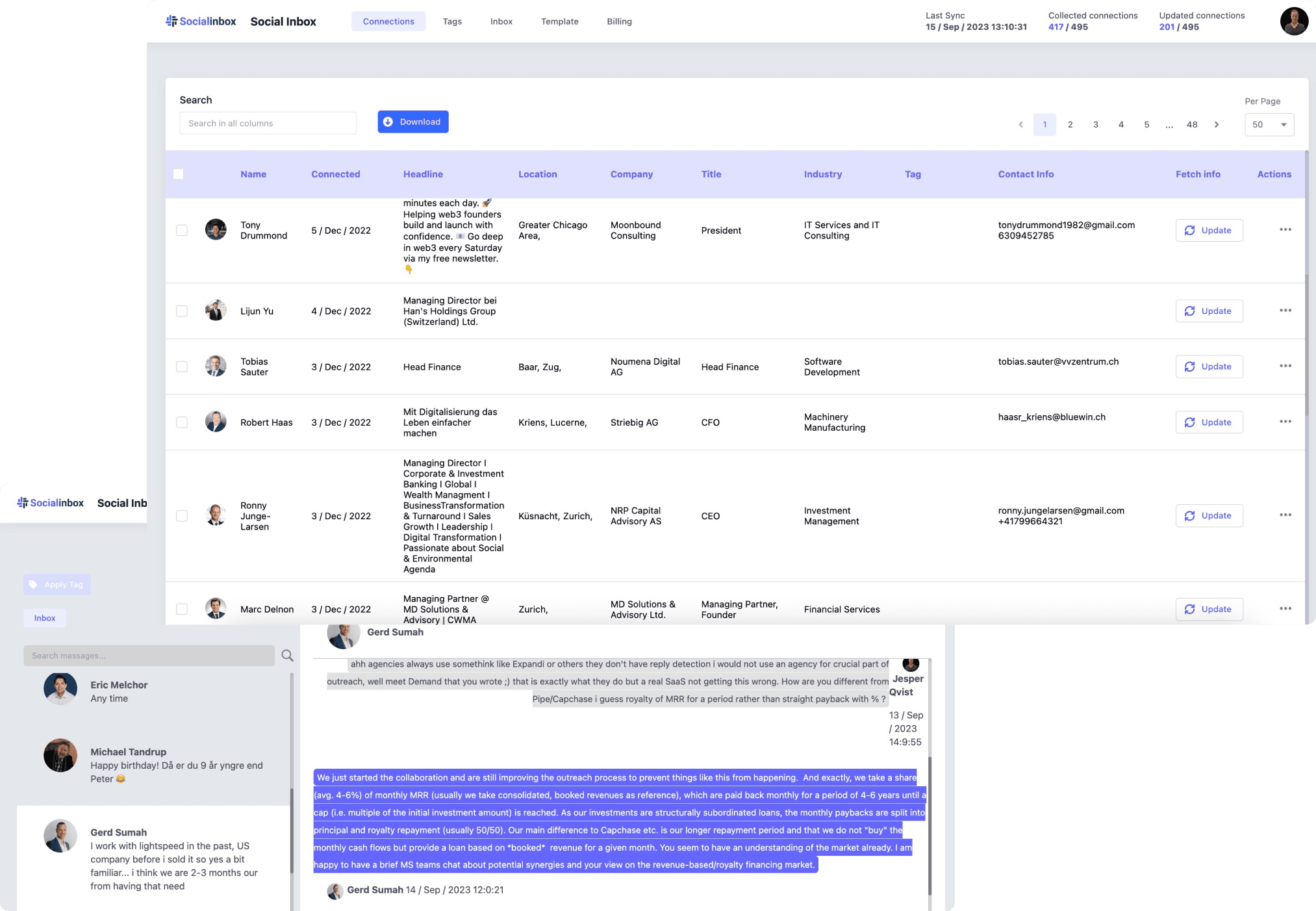Click Update for Marc Delnon

tap(1209, 609)
